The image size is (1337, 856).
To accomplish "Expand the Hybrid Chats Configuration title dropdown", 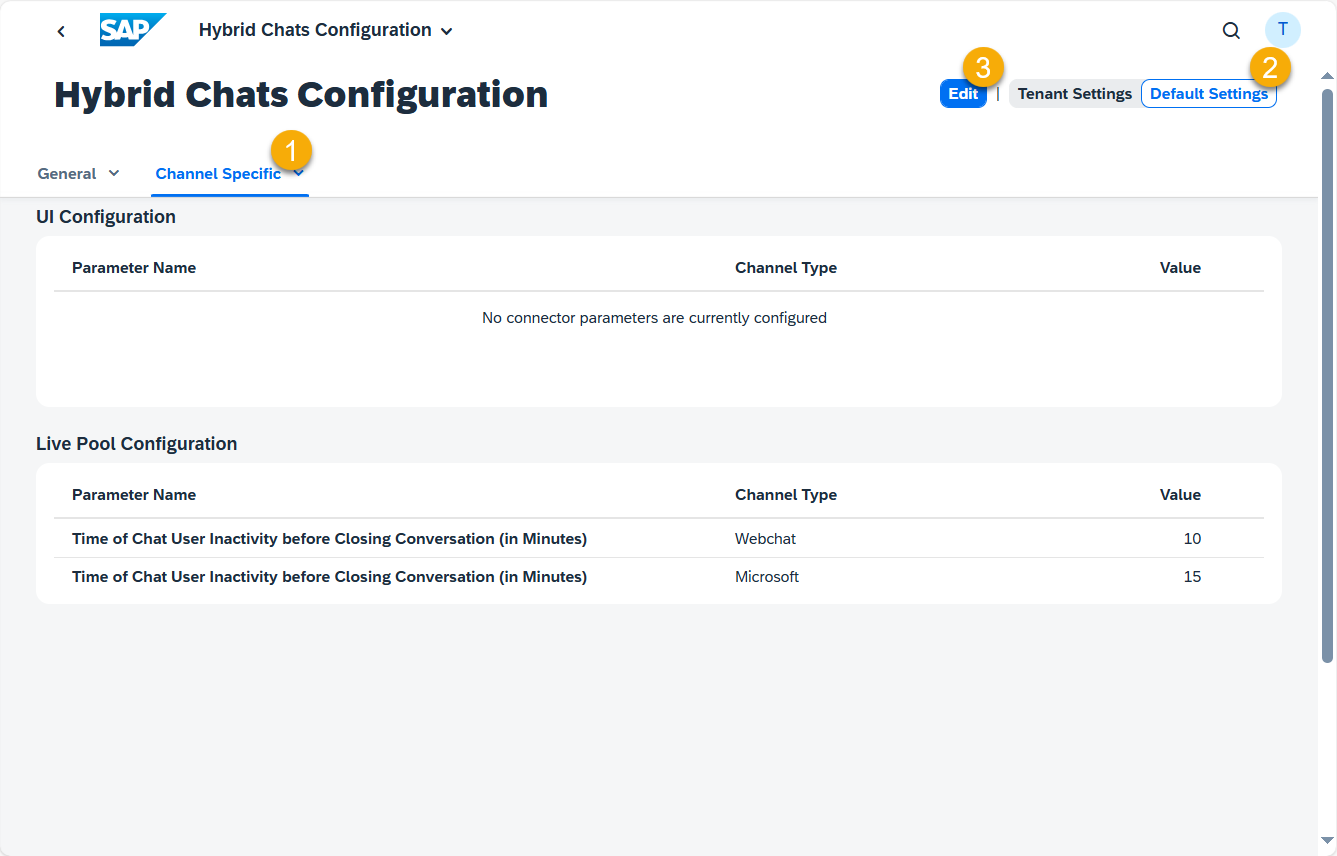I will pyautogui.click(x=447, y=31).
